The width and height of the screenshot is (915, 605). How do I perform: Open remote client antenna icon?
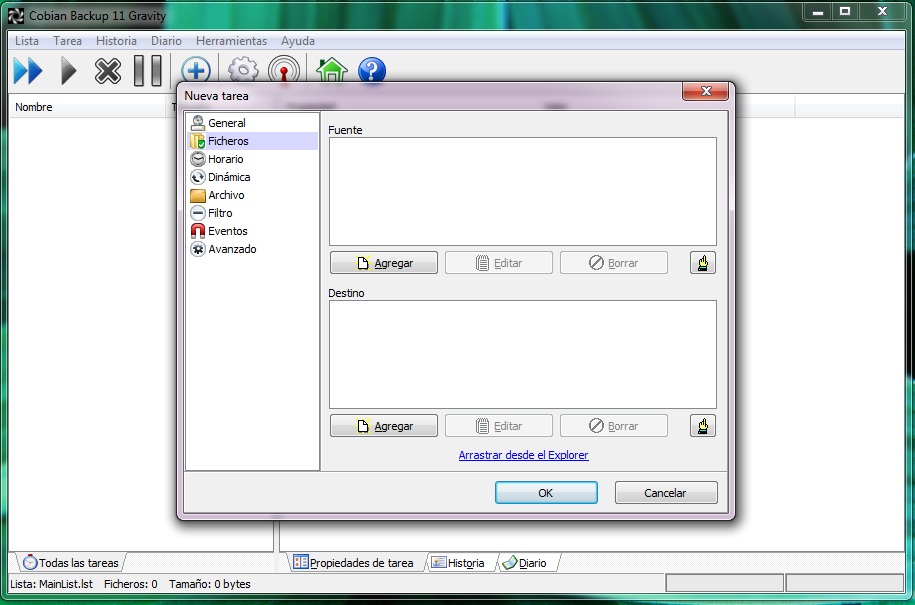pos(284,71)
